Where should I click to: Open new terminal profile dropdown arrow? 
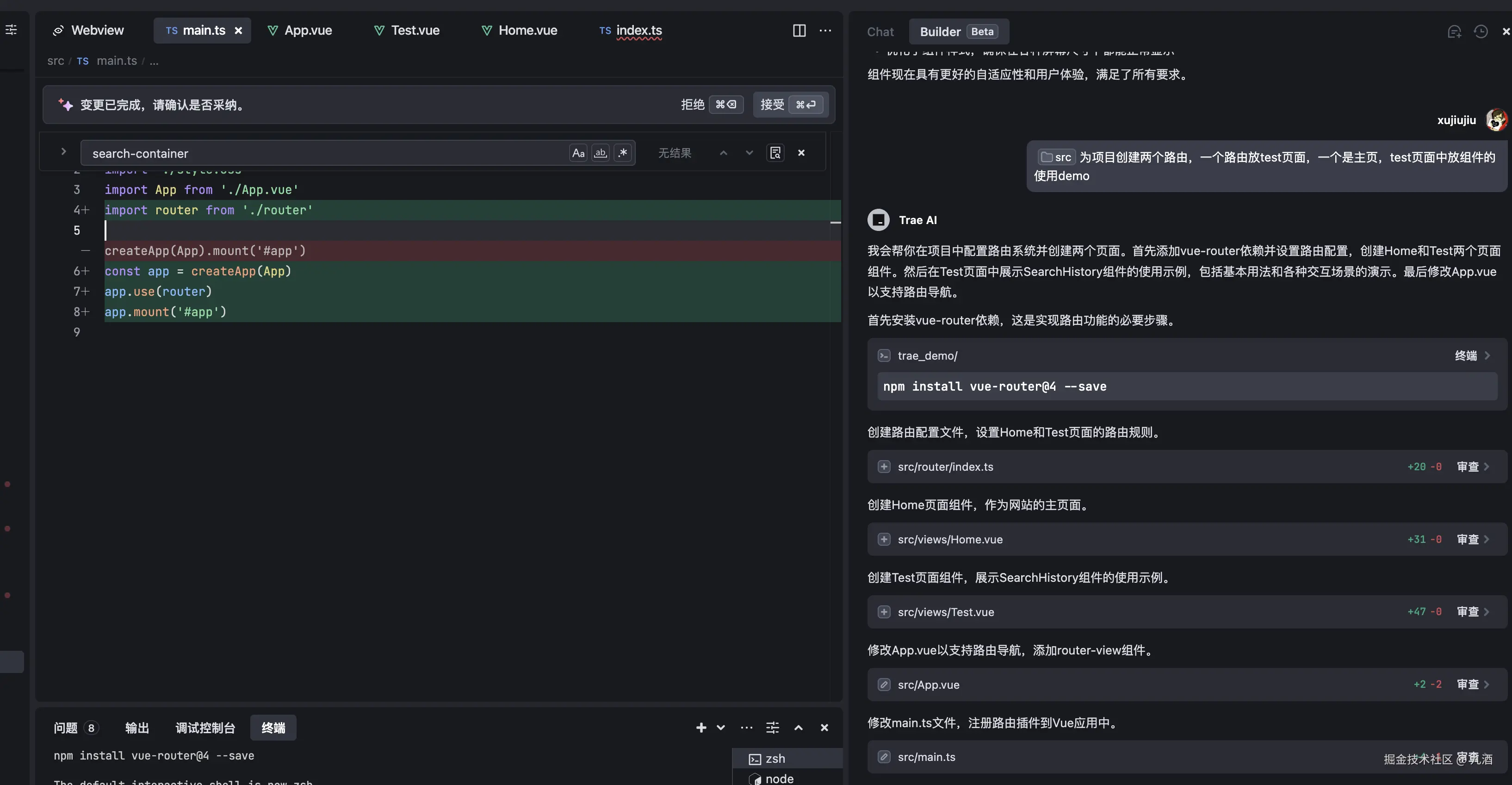(x=721, y=728)
